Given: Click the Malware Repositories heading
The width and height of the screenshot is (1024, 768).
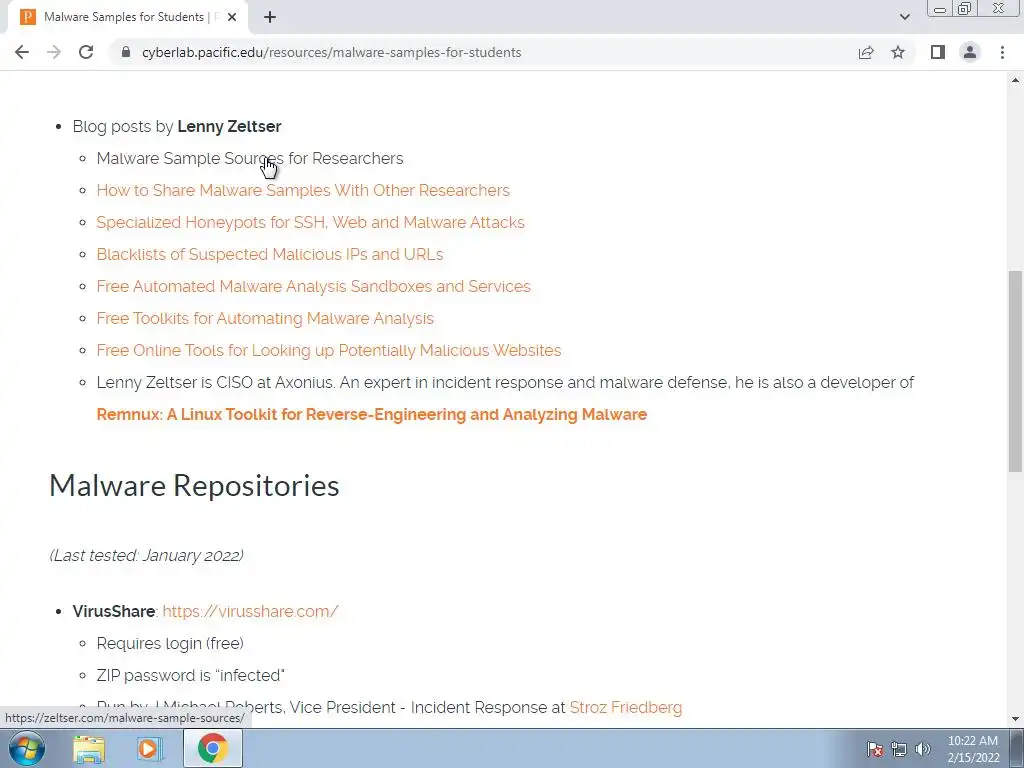Looking at the screenshot, I should click(194, 485).
